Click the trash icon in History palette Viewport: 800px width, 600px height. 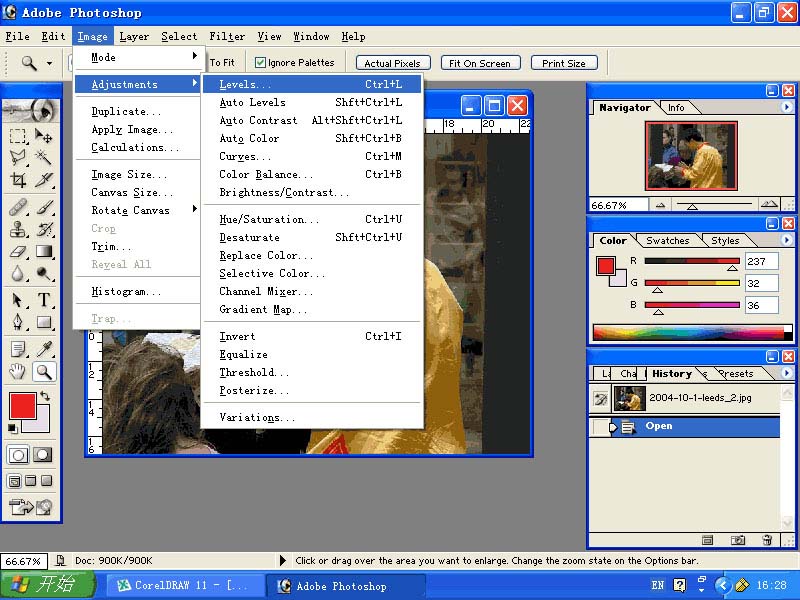click(767, 540)
